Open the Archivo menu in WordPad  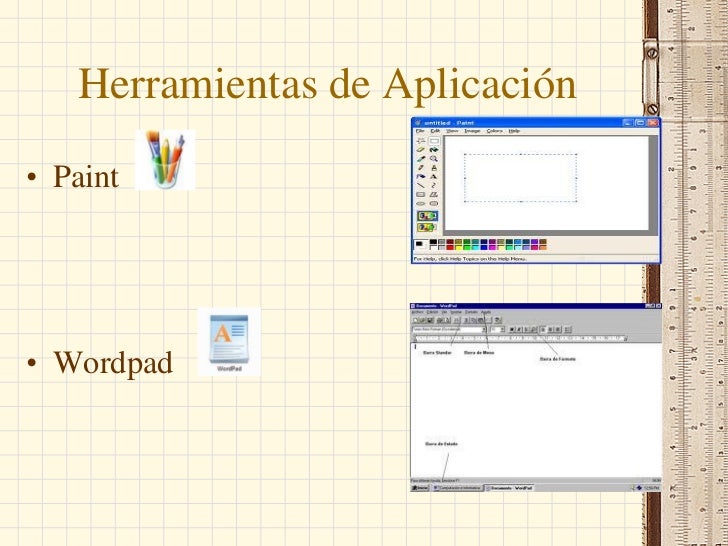coord(417,312)
